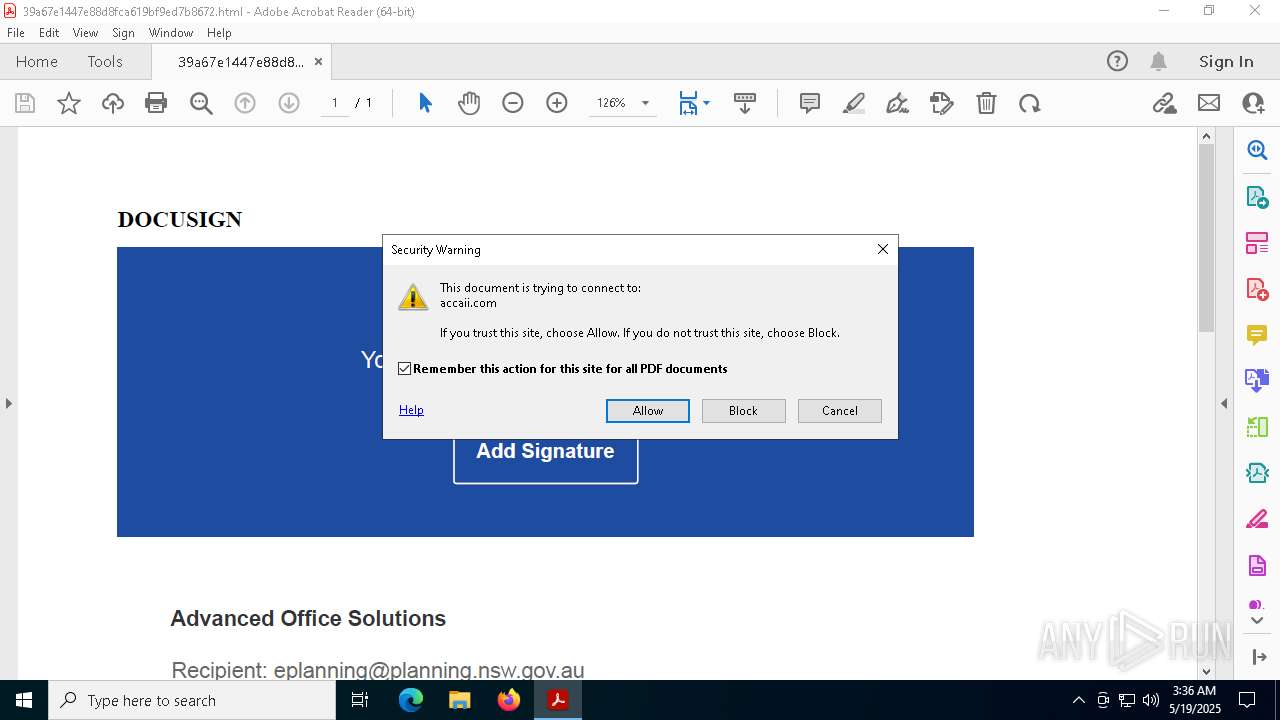Share a link to the file
Image resolution: width=1280 pixels, height=720 pixels.
click(1165, 103)
